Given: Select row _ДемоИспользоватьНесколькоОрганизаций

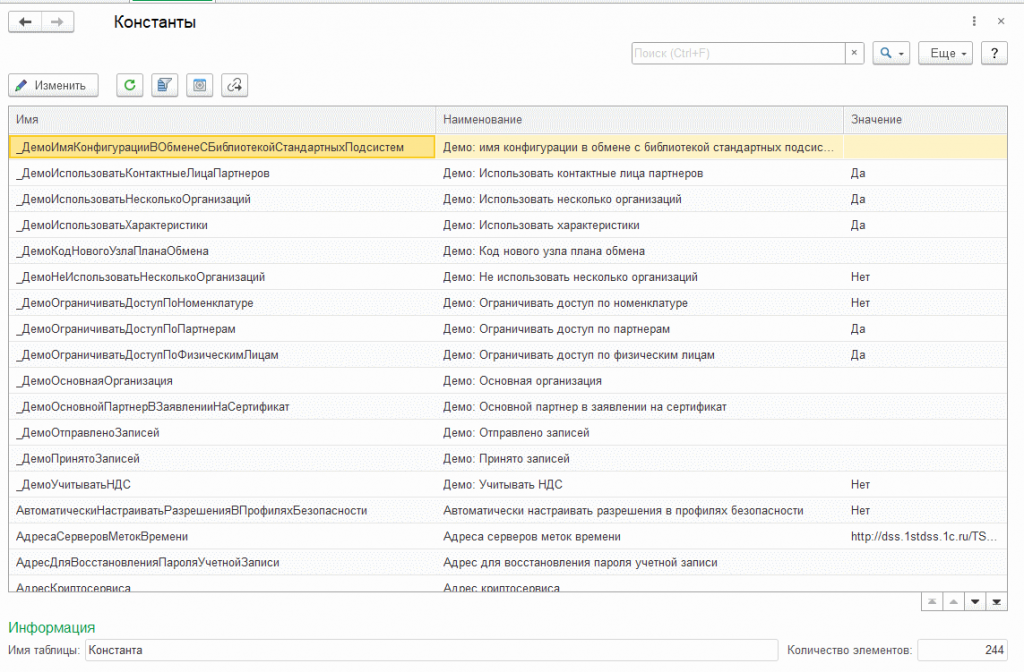Looking at the screenshot, I should pos(508,199).
